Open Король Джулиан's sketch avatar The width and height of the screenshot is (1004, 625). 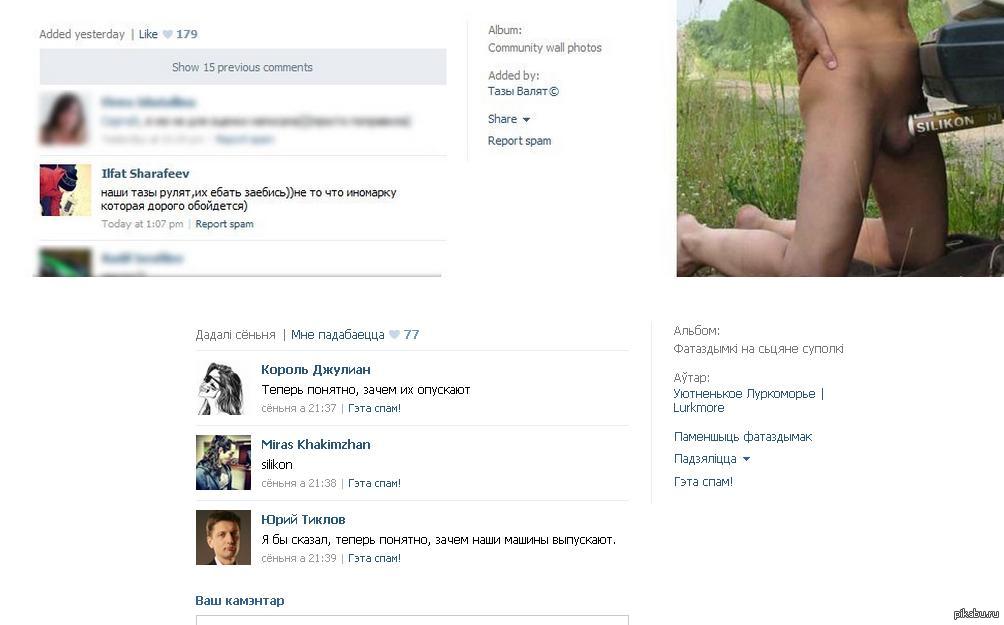point(223,388)
